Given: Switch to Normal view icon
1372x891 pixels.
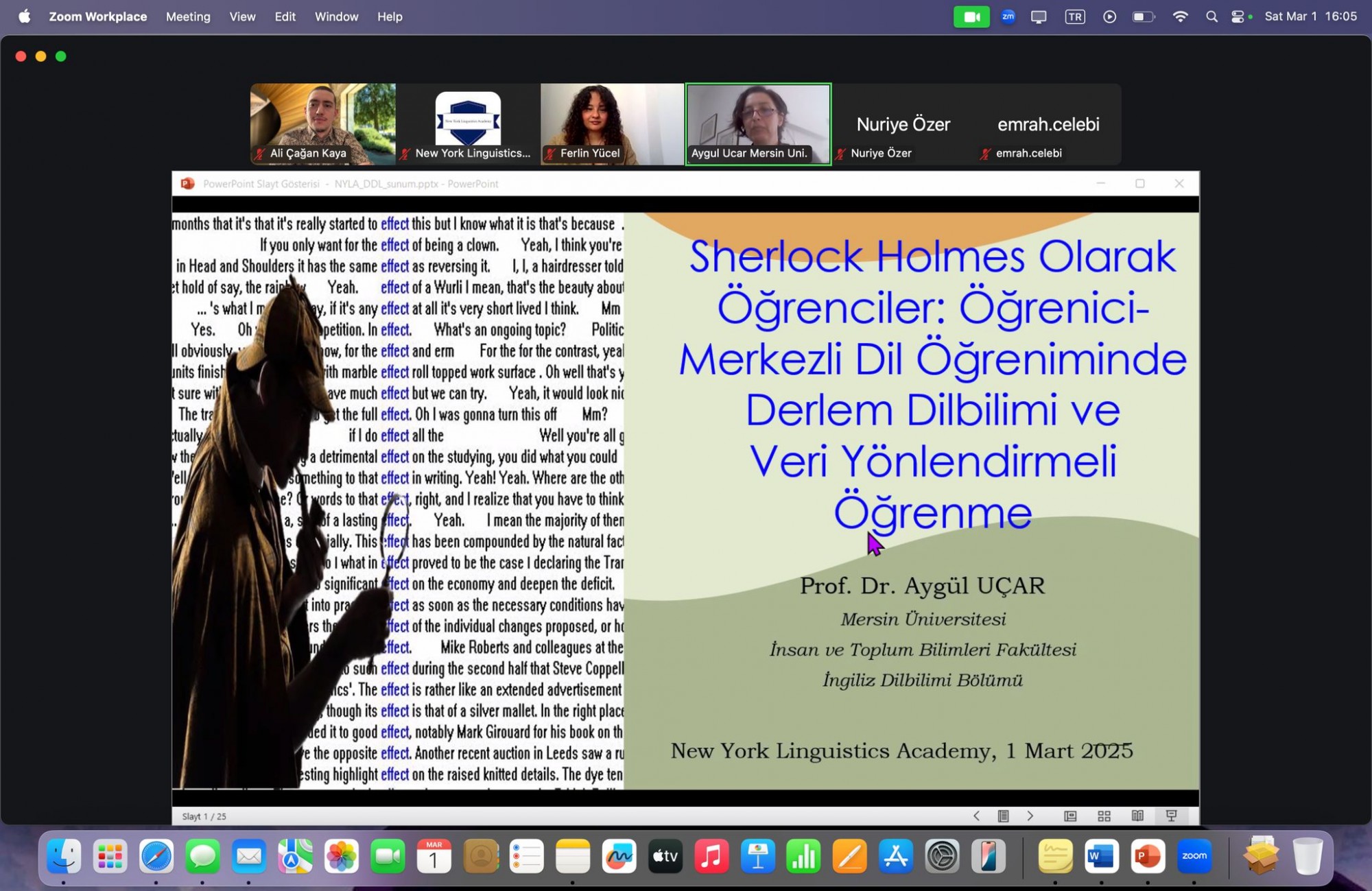Looking at the screenshot, I should click(x=1070, y=816).
